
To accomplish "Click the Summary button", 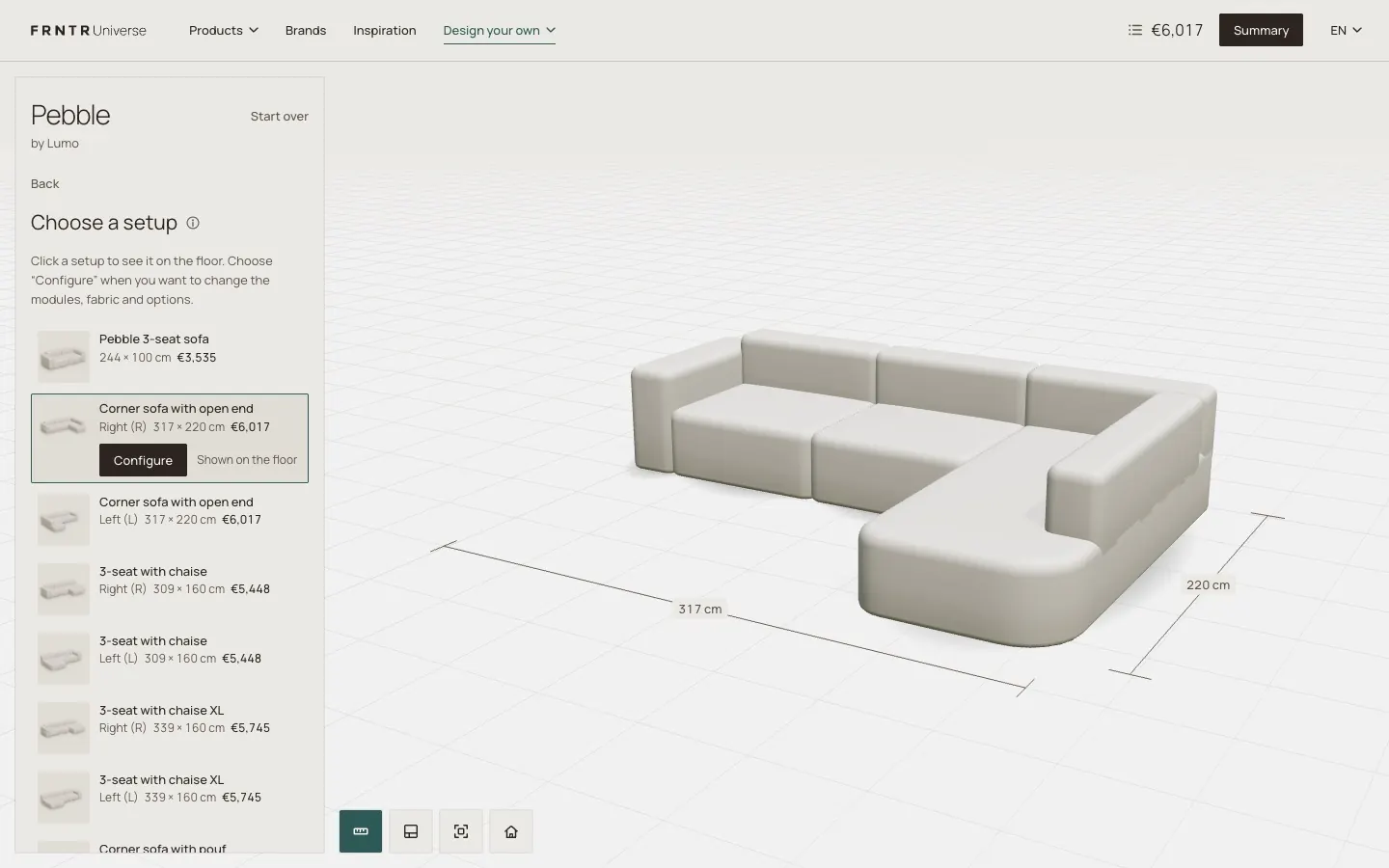I will pyautogui.click(x=1261, y=30).
